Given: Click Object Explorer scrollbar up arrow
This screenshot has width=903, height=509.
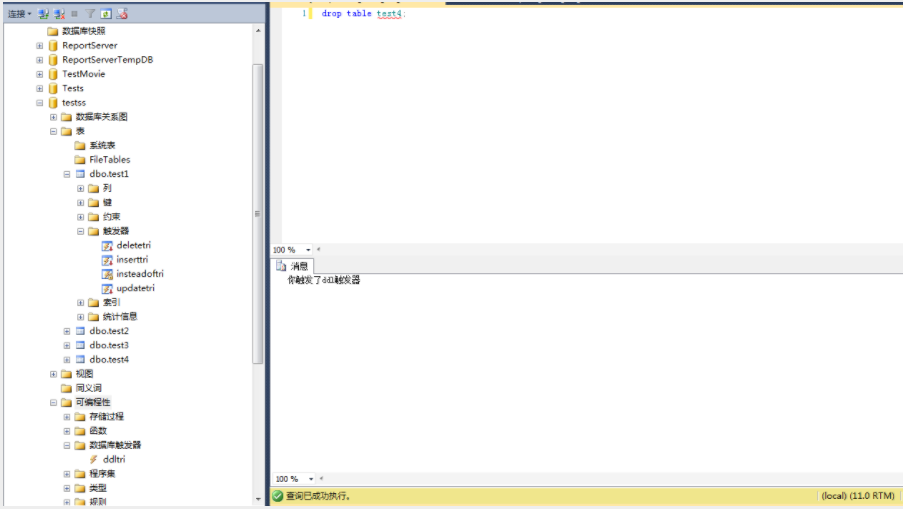Looking at the screenshot, I should click(258, 31).
